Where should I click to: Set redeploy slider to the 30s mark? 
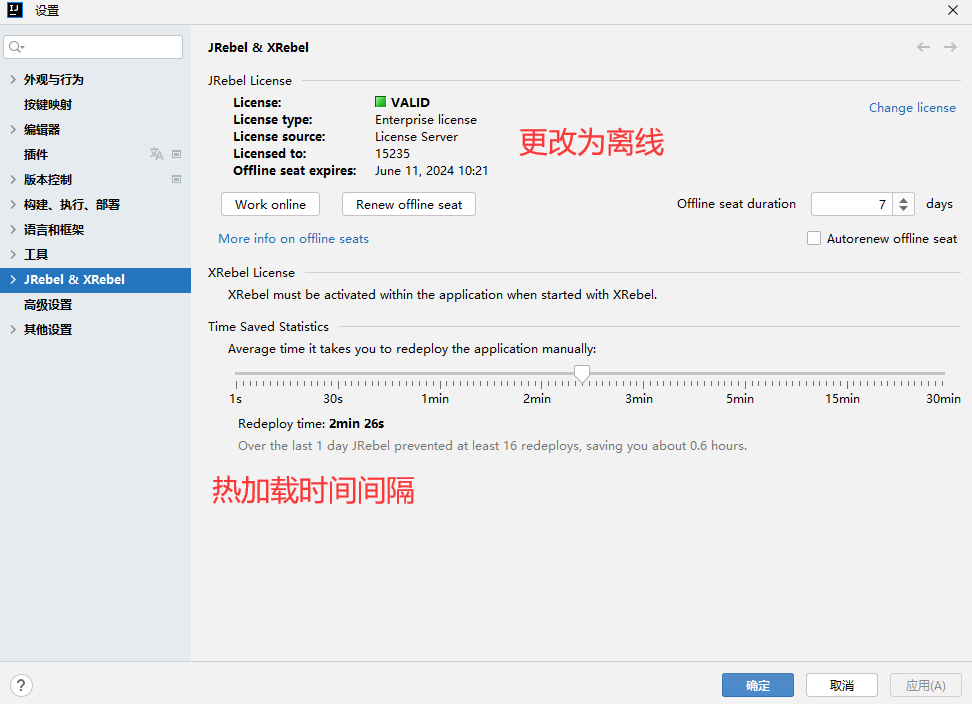click(x=338, y=374)
